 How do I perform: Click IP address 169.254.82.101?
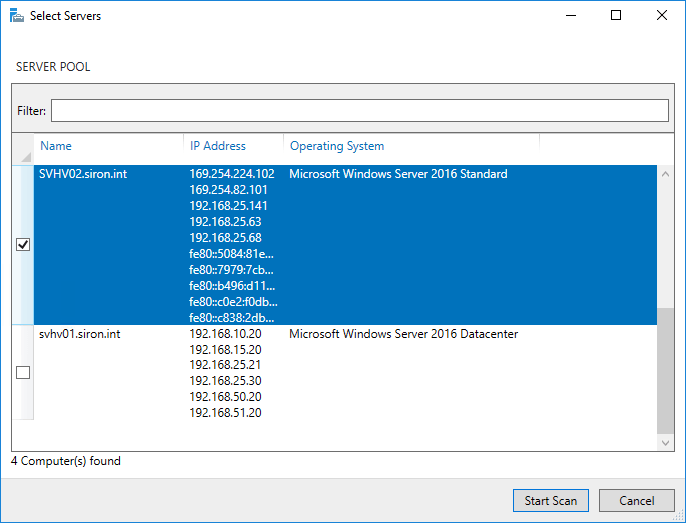click(228, 190)
